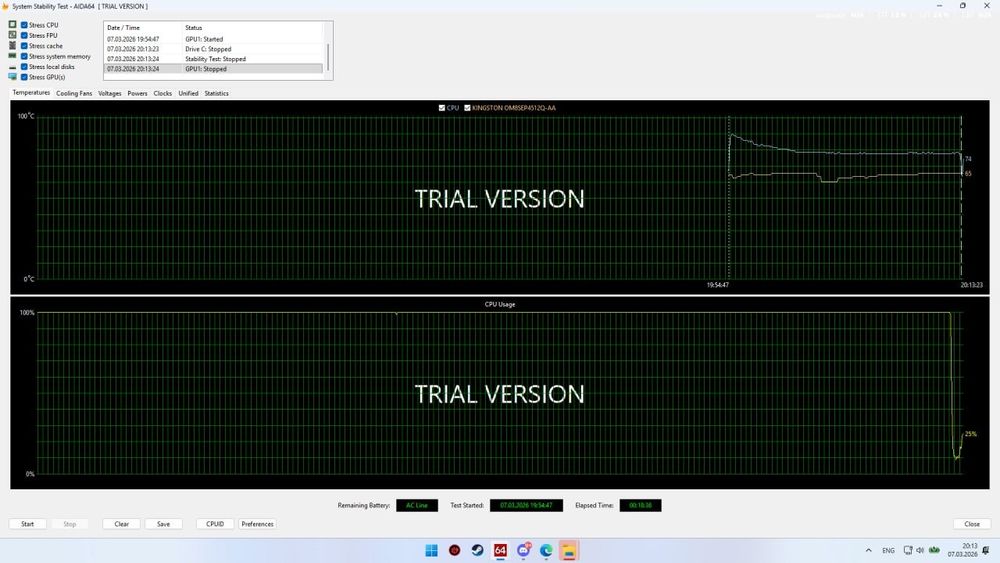Open the Statistics tab
This screenshot has height=563, width=1000.
point(216,93)
